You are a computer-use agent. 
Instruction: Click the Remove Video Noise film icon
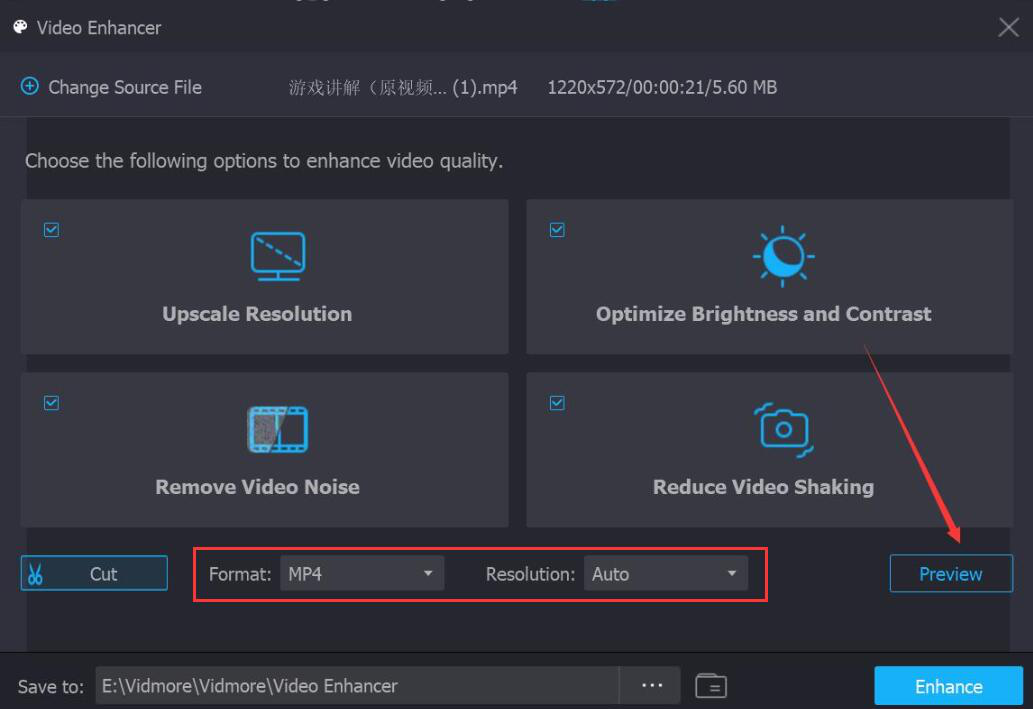click(278, 430)
